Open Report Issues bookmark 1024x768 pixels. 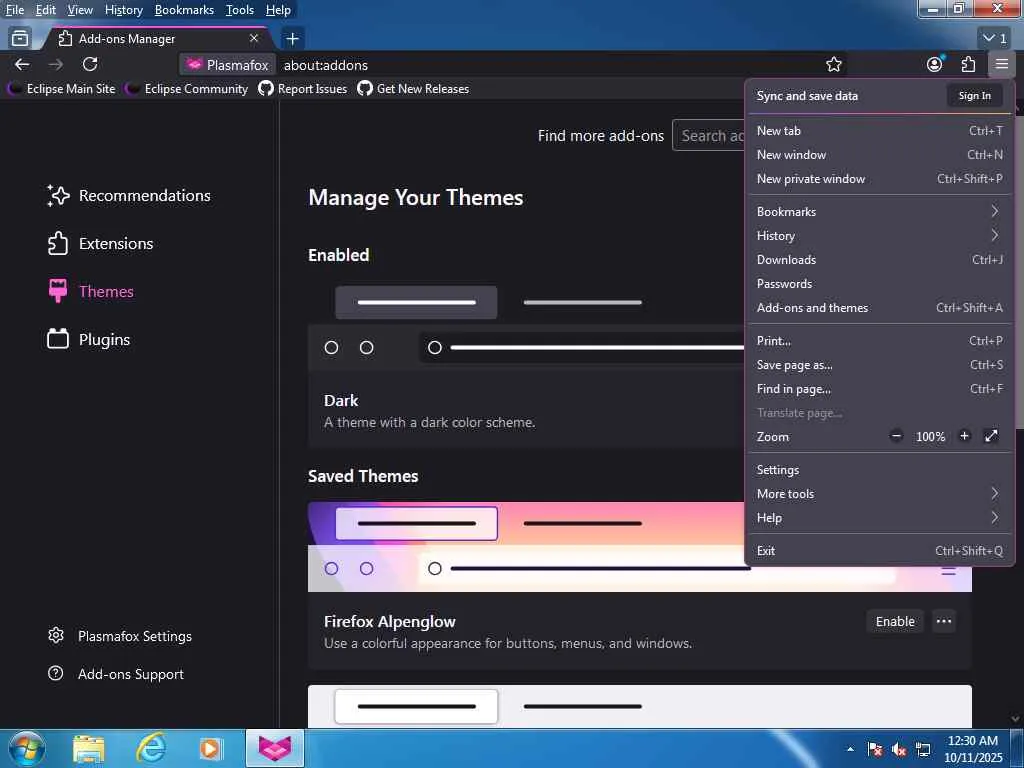click(x=302, y=89)
